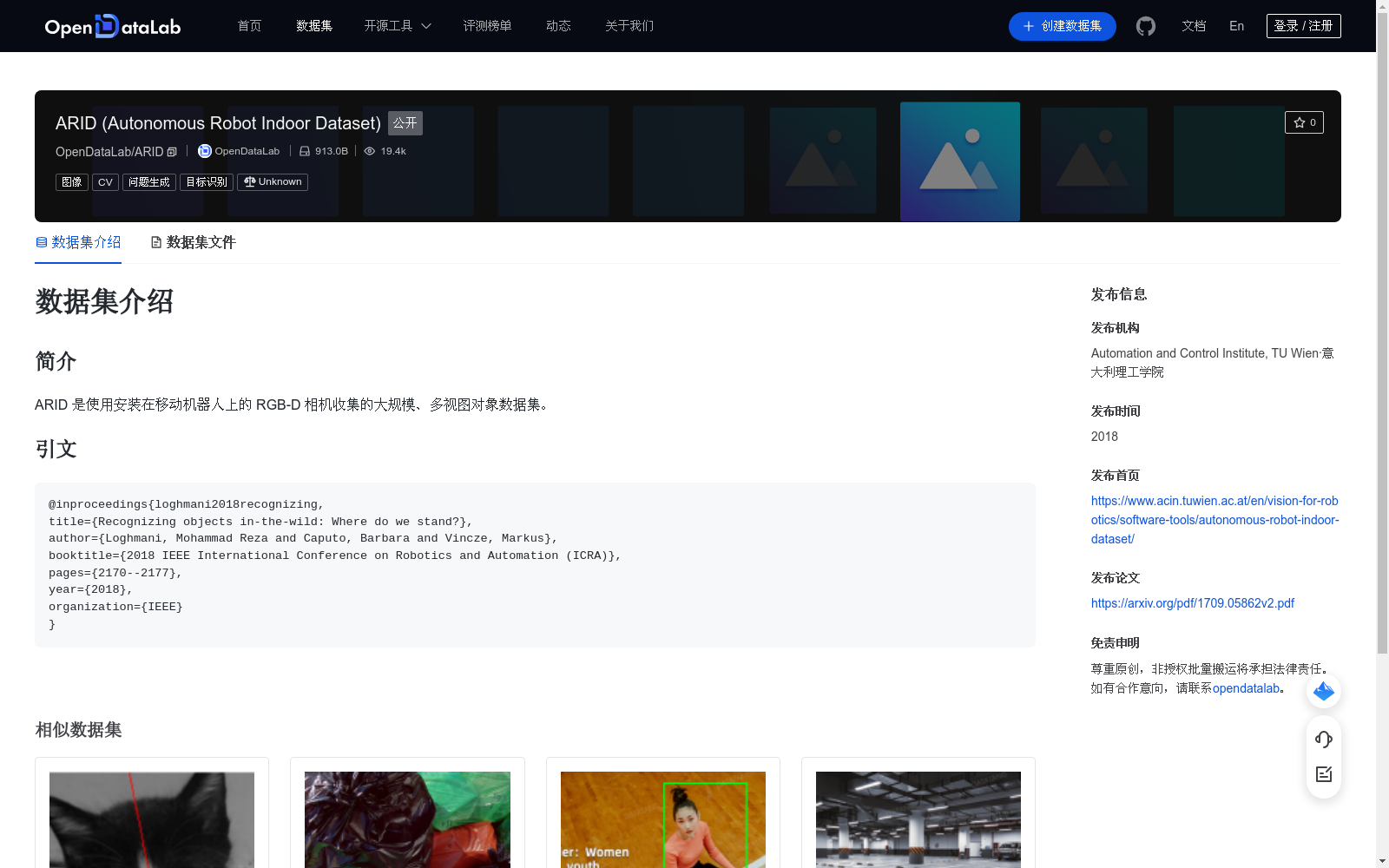Copy the OpenDataLab/ARID path icon
The height and width of the screenshot is (868, 1389).
coord(172,152)
